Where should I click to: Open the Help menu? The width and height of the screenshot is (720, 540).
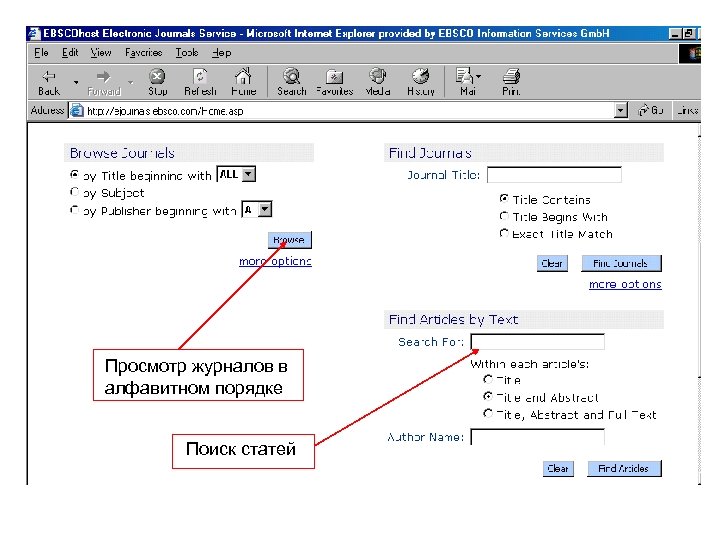click(x=221, y=53)
